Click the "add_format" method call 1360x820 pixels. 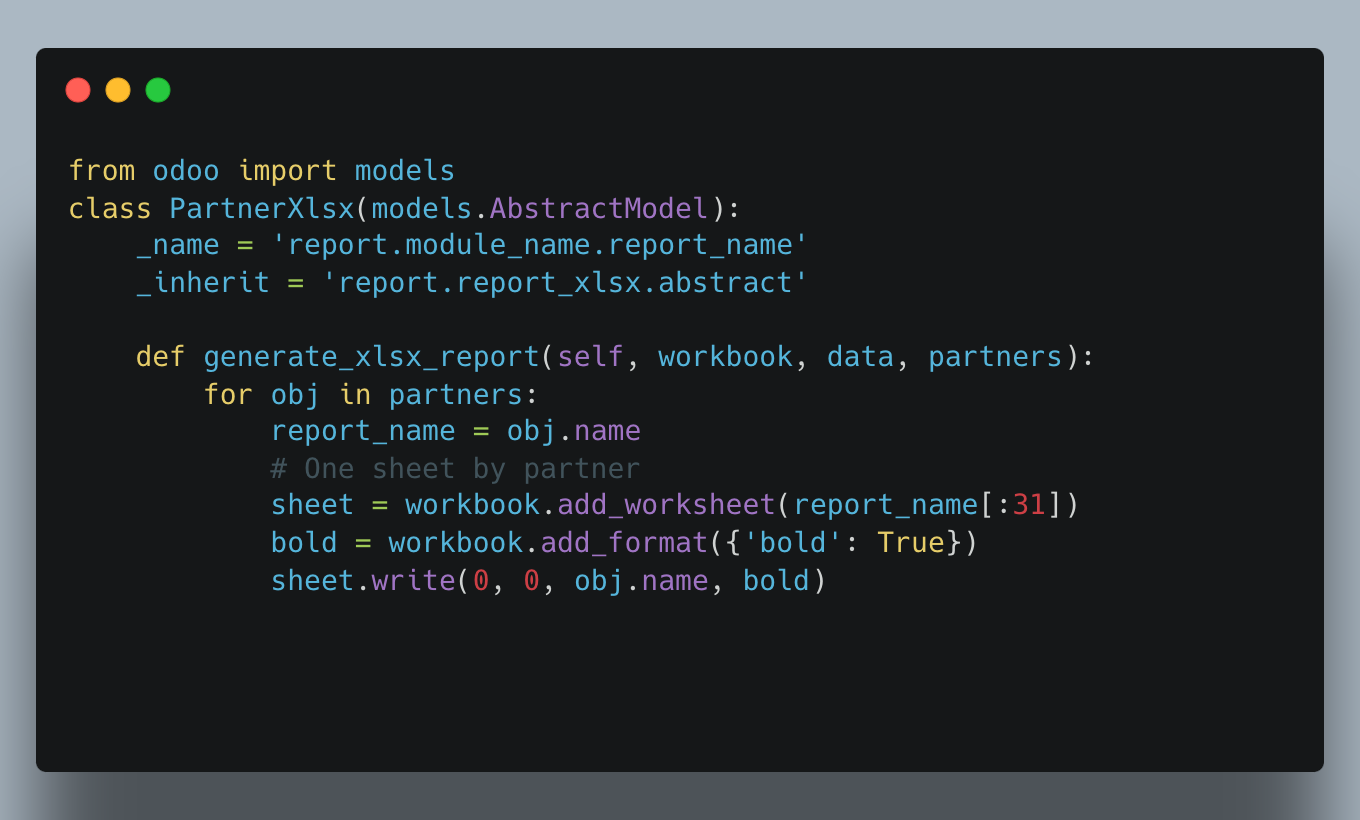point(624,542)
